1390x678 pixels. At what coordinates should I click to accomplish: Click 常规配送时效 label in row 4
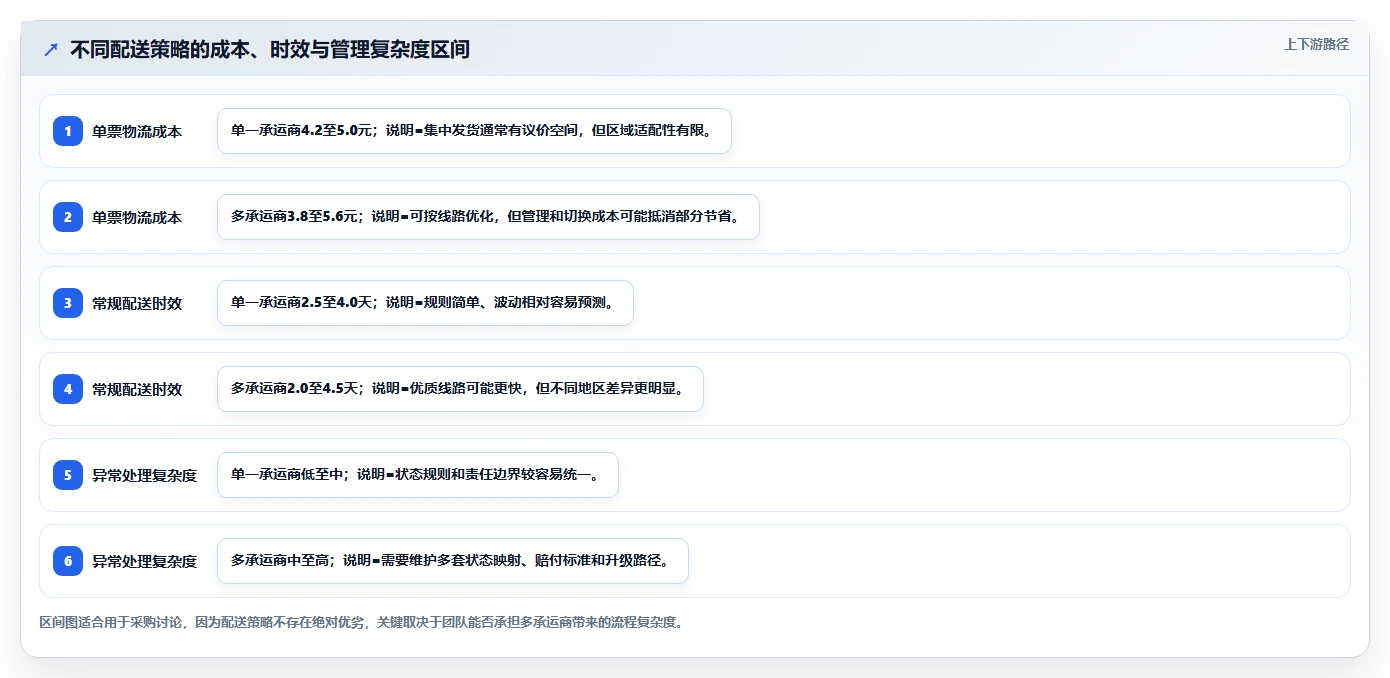137,389
